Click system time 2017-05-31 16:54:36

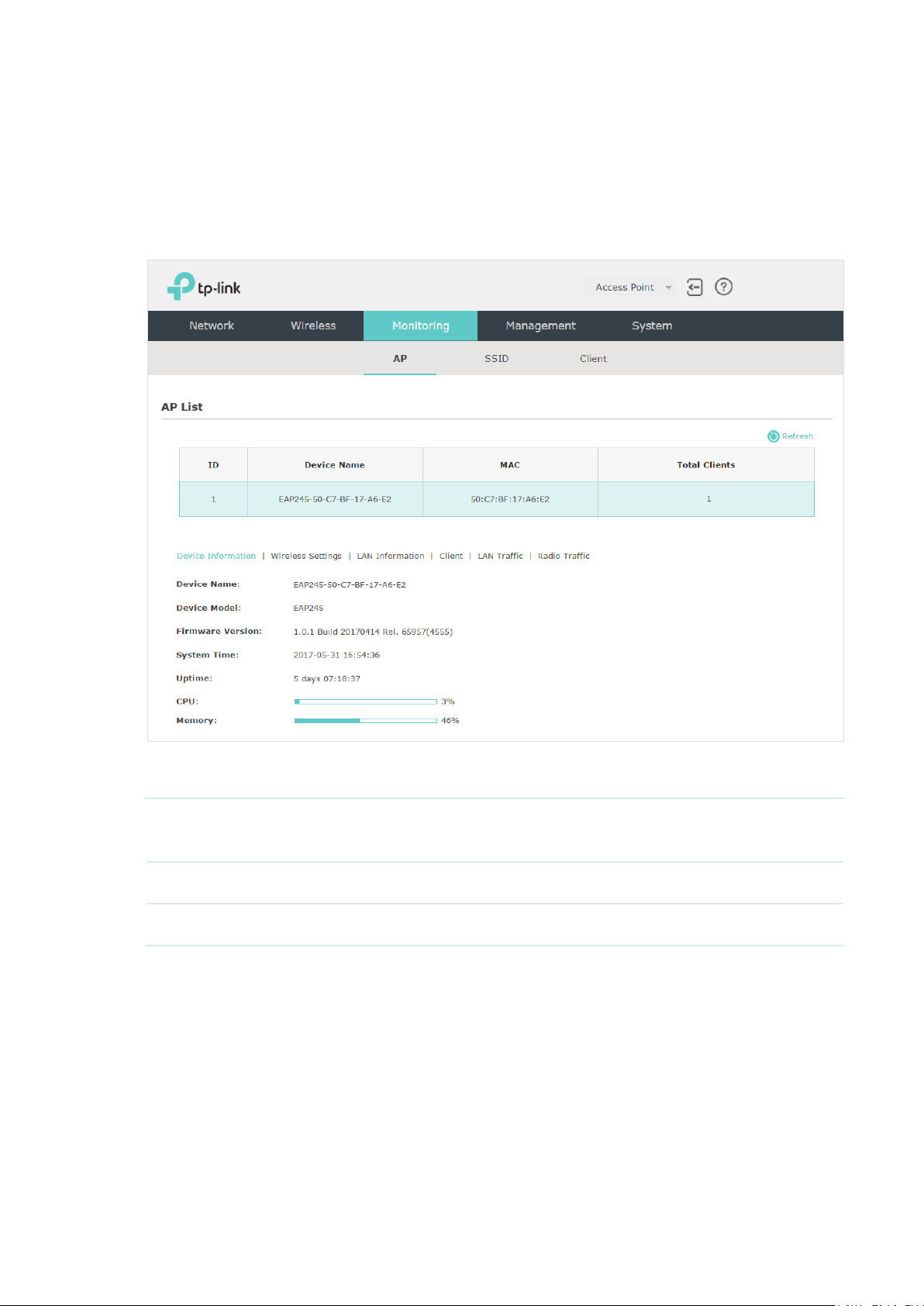[336, 655]
